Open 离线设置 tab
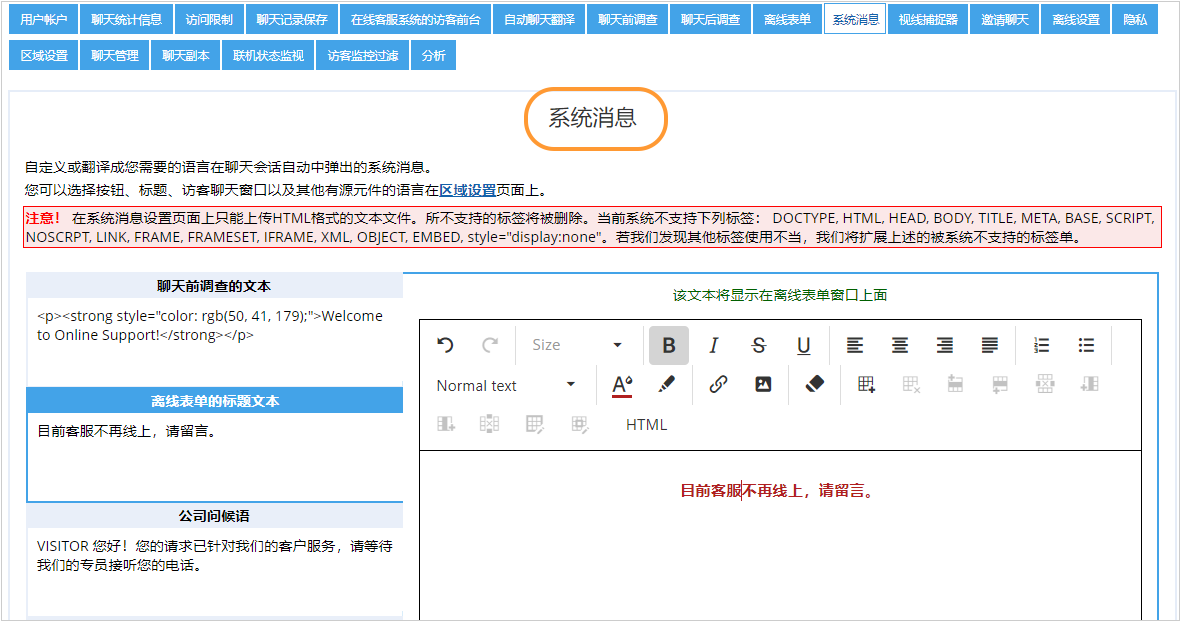1181x622 pixels. point(1076,20)
